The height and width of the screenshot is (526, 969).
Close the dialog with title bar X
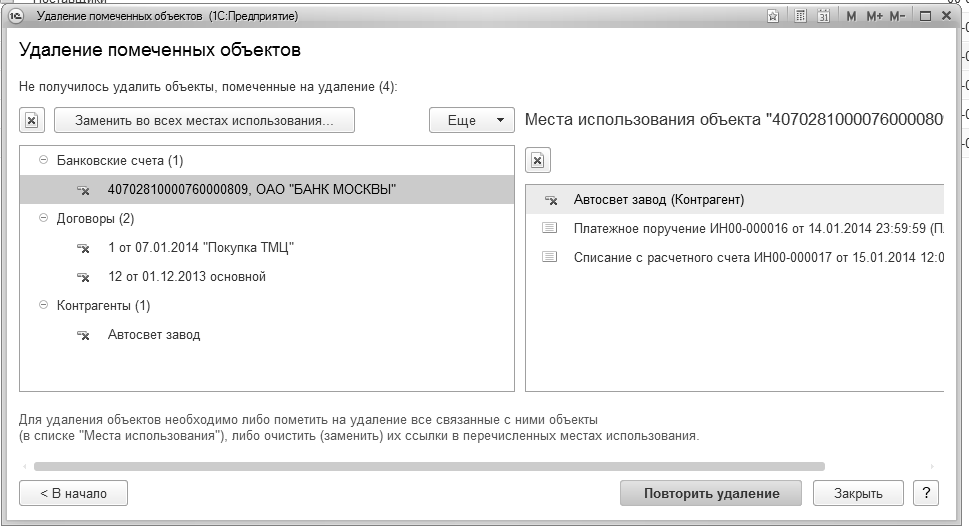pos(946,17)
